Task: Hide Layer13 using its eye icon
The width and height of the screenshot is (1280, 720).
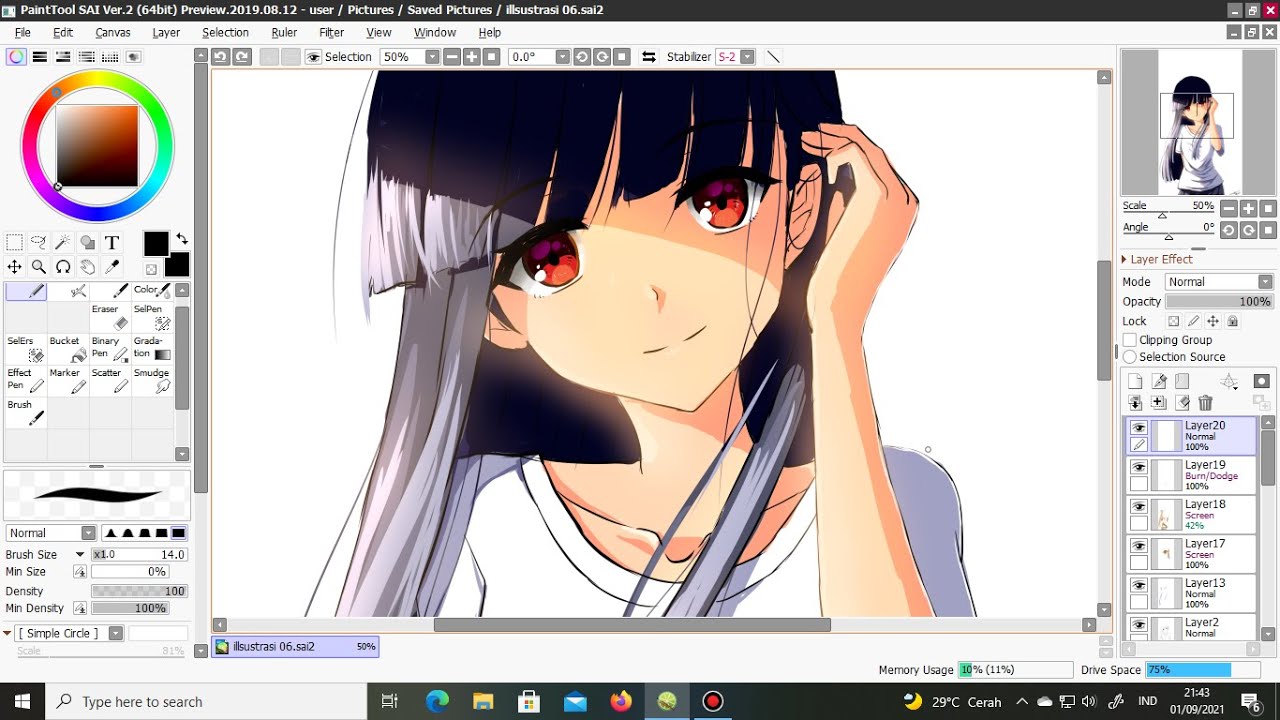Action: click(1139, 585)
